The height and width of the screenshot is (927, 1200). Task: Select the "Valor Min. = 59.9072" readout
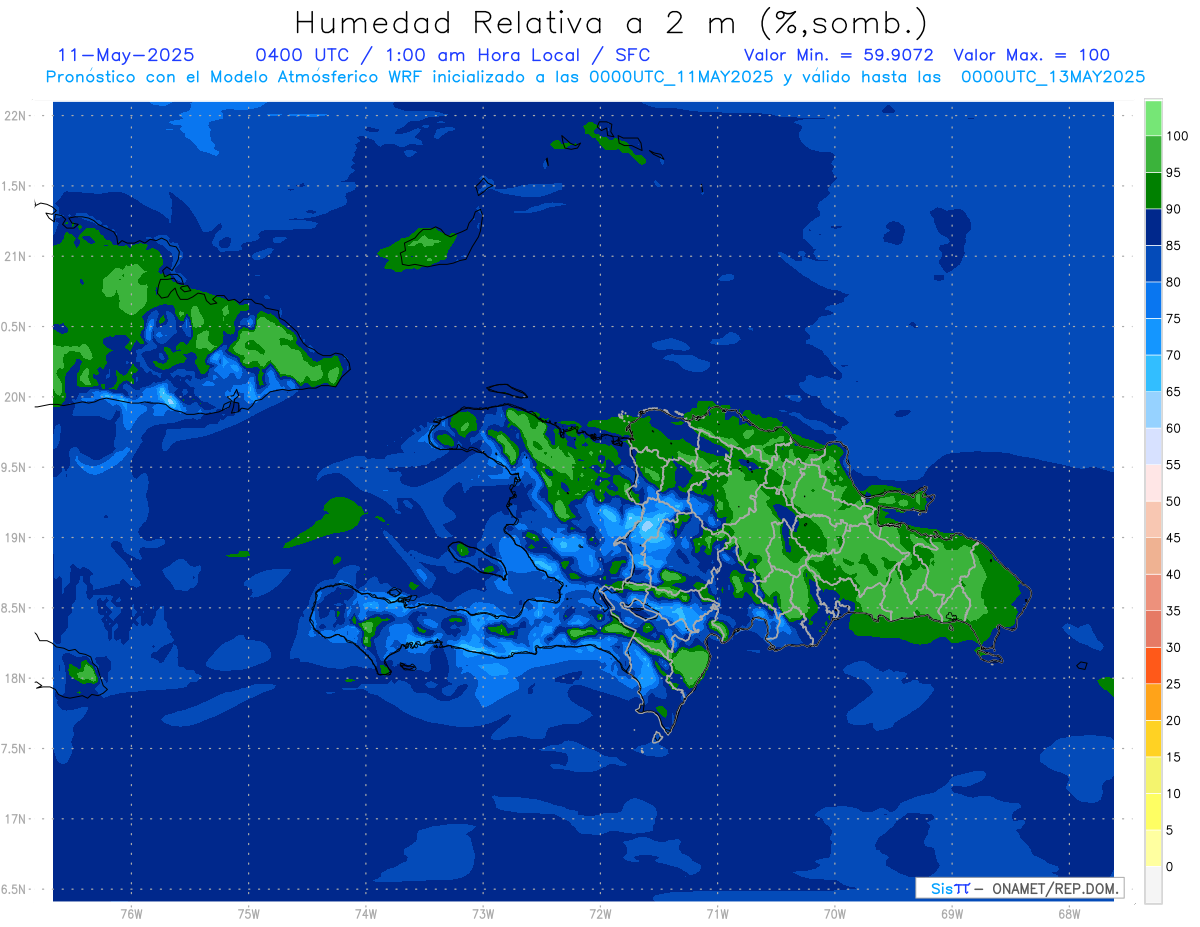(839, 55)
